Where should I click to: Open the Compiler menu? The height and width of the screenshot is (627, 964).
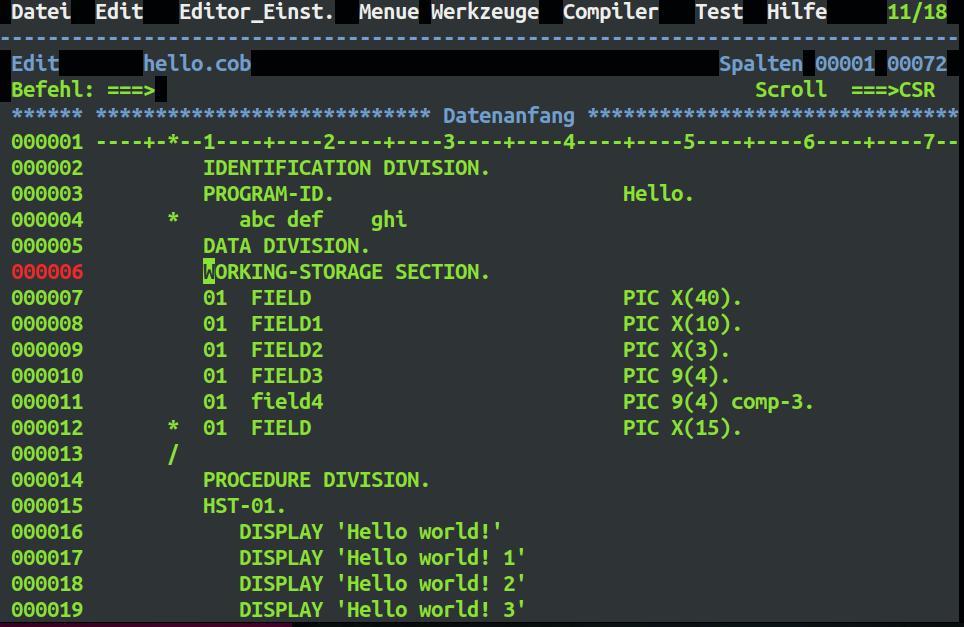coord(610,12)
